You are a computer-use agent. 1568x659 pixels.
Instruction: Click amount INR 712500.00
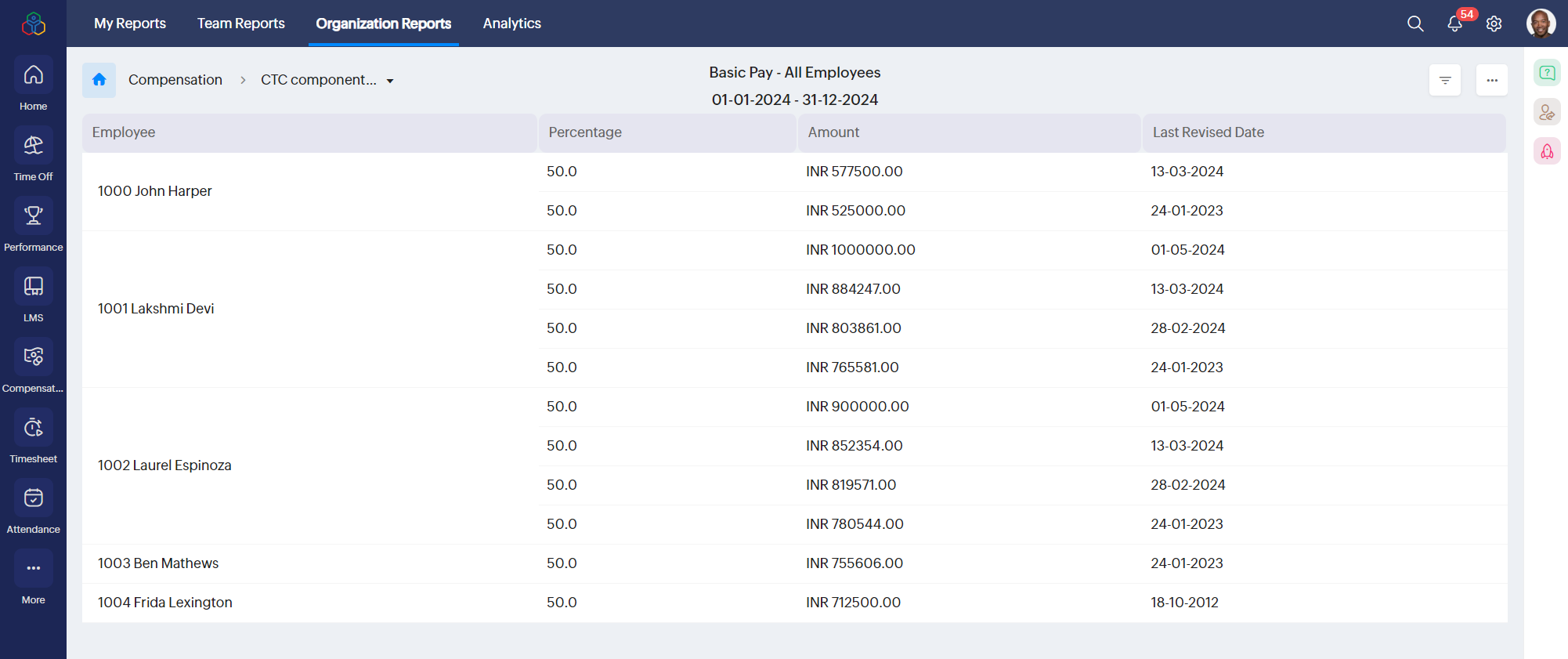pyautogui.click(x=854, y=603)
